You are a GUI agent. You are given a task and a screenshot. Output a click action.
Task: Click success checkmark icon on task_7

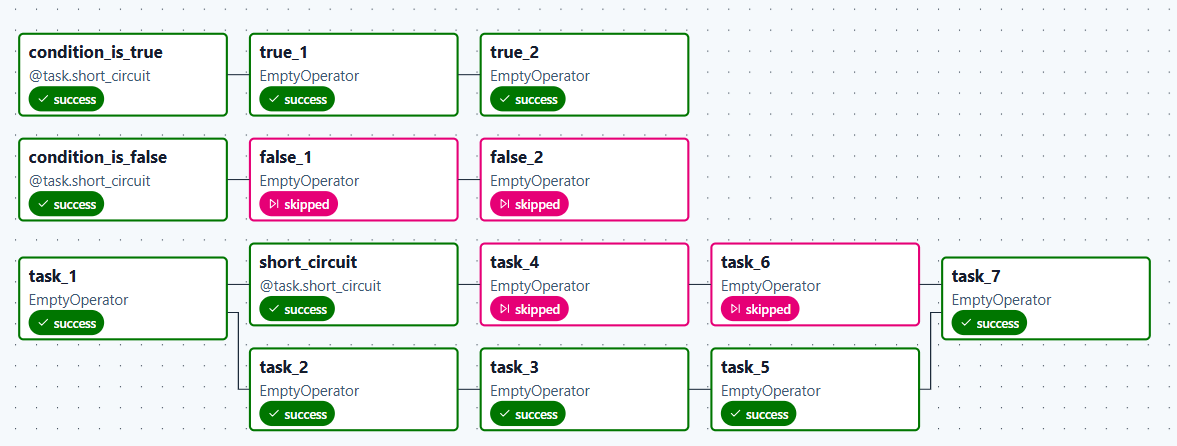tap(967, 324)
